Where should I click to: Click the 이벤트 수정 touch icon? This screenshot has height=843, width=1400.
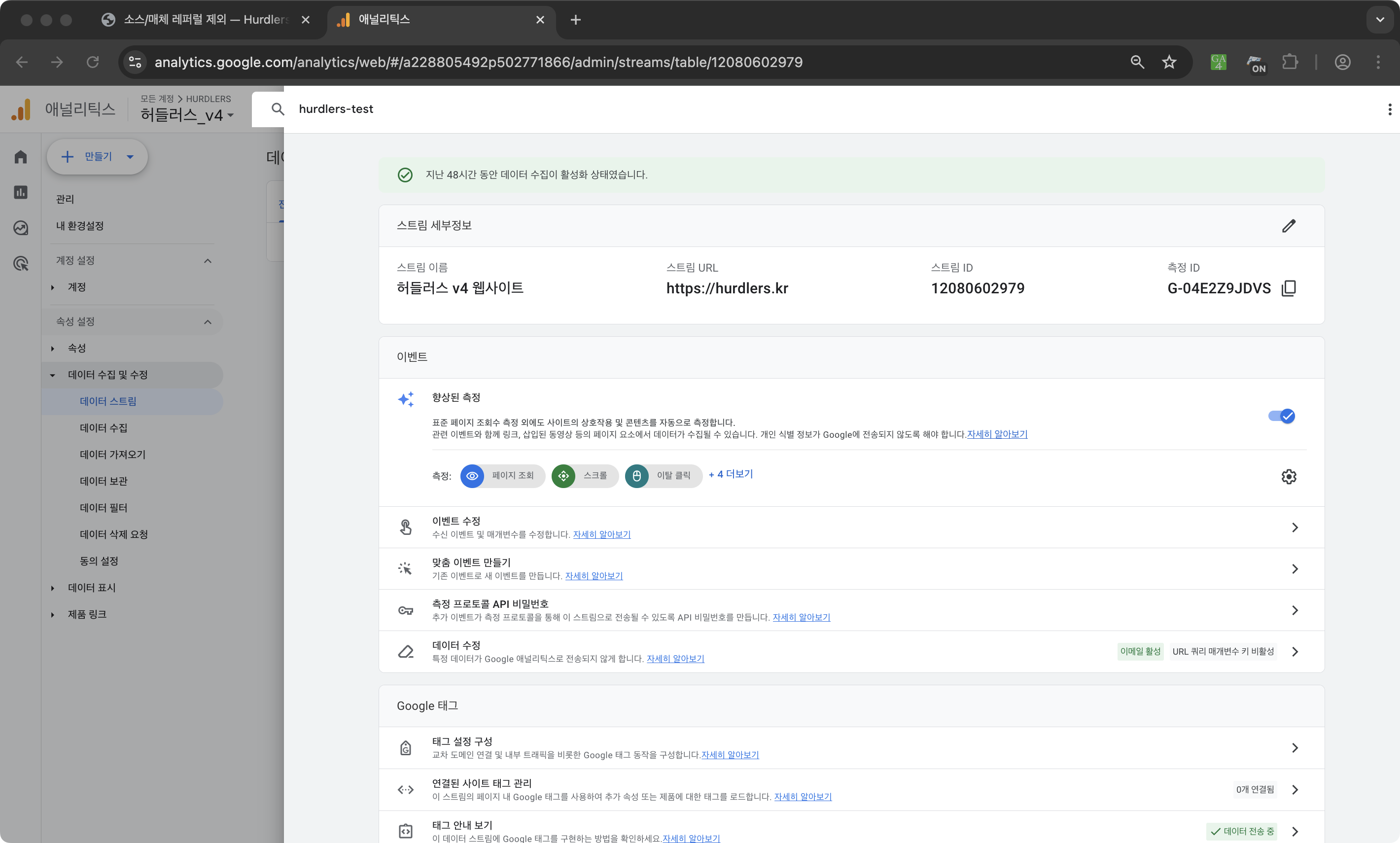[406, 527]
